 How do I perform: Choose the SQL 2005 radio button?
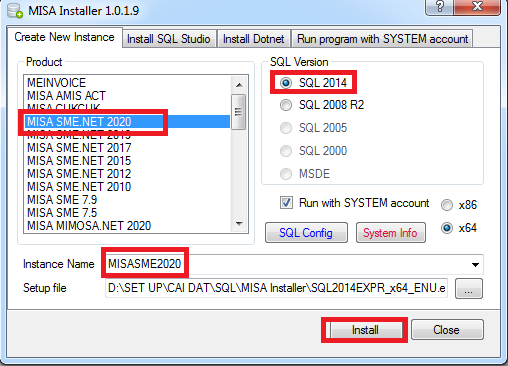(x=286, y=128)
